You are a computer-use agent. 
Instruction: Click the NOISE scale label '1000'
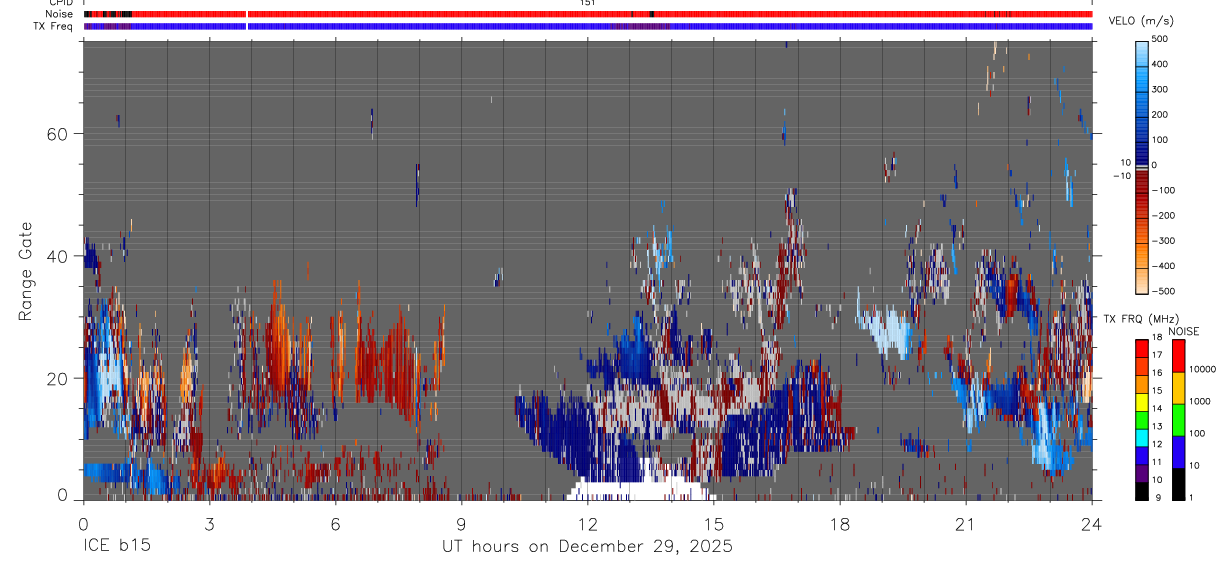[1201, 401]
